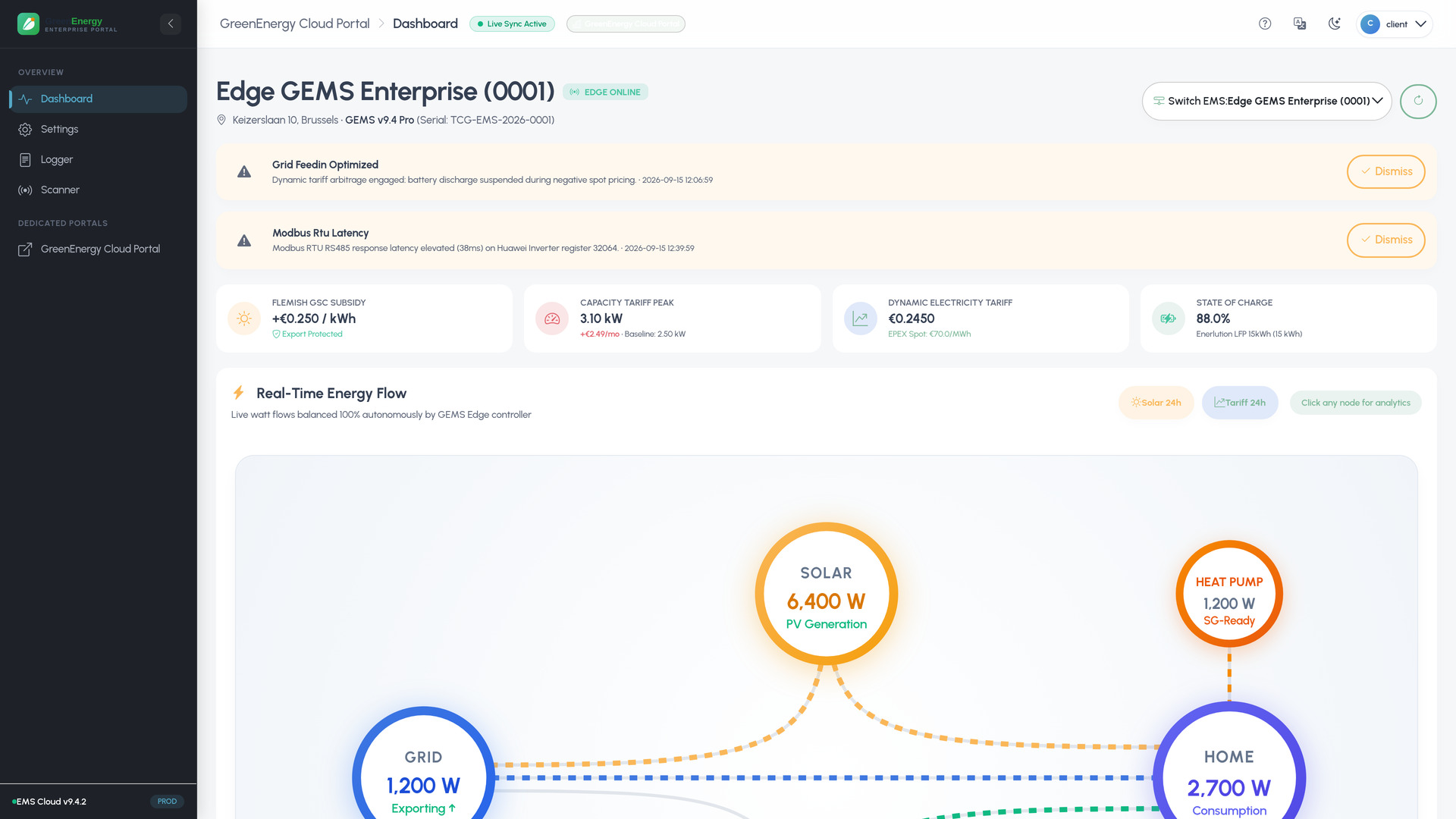This screenshot has height=819, width=1456.
Task: Toggle dark mode moon icon
Action: (1335, 24)
